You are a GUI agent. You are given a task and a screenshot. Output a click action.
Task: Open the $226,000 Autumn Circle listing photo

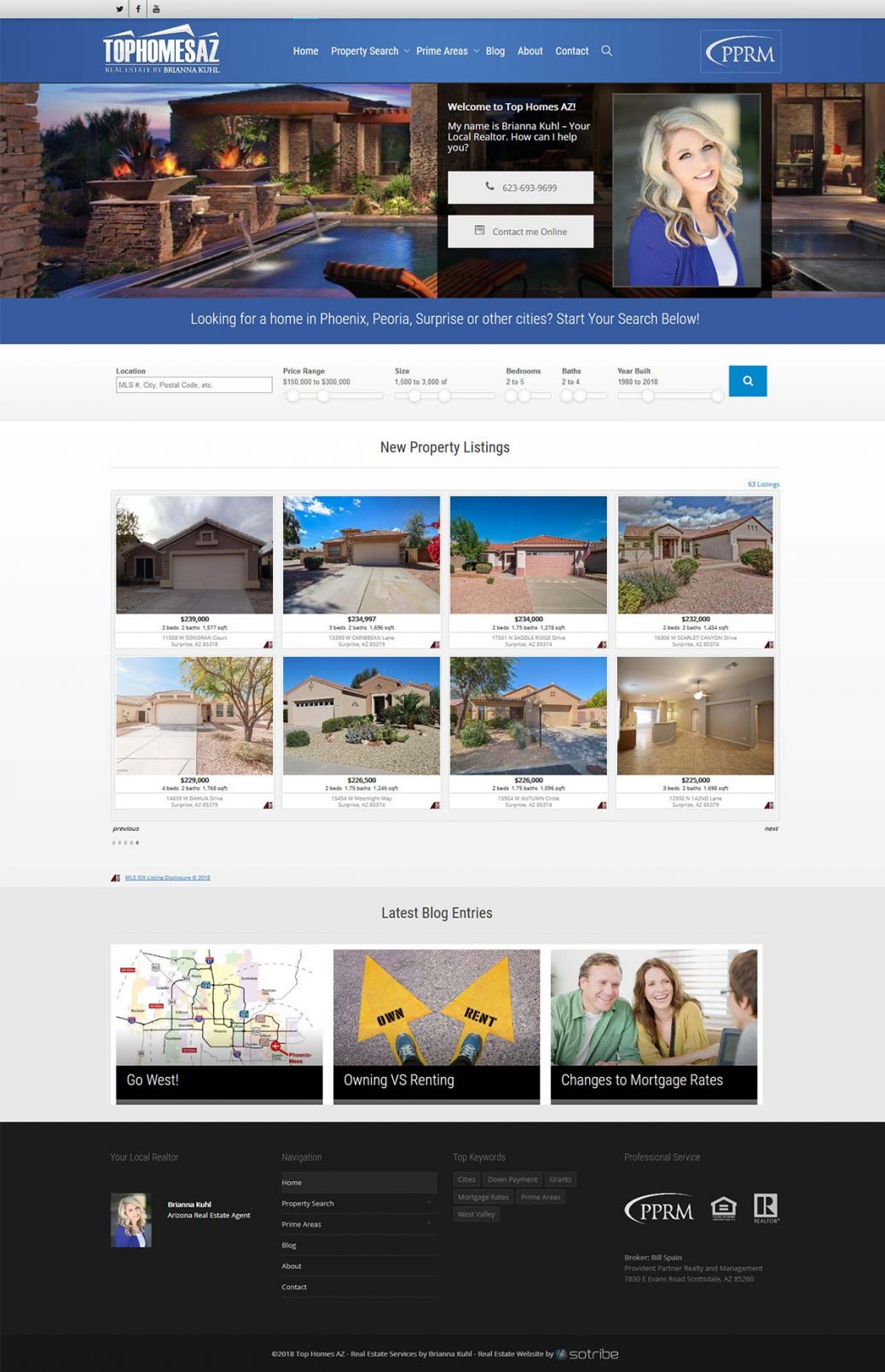coord(529,716)
